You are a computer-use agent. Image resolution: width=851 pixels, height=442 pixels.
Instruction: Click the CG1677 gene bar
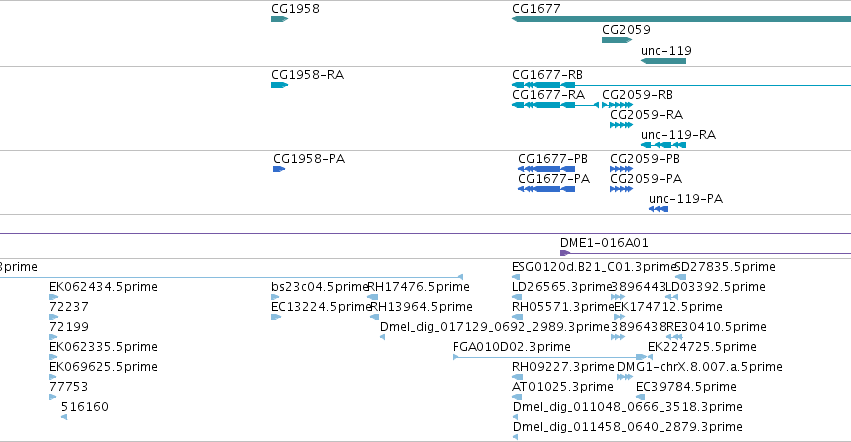pyautogui.click(x=681, y=19)
